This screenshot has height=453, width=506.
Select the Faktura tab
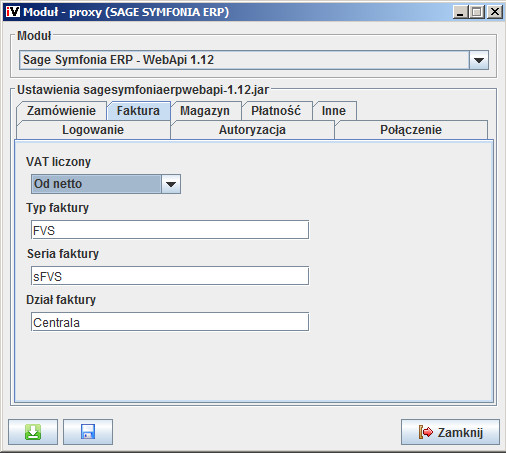[x=138, y=111]
